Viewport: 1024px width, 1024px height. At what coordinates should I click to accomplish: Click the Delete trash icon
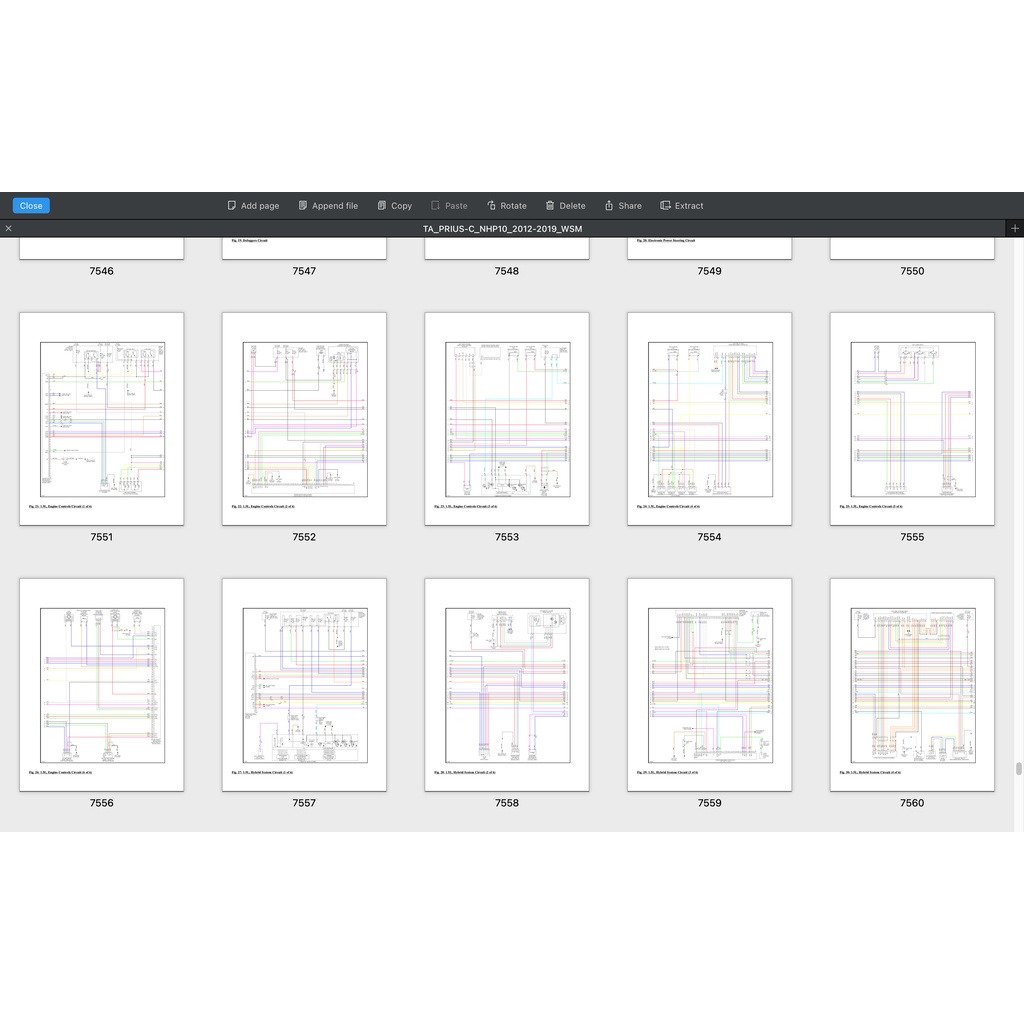(x=550, y=206)
